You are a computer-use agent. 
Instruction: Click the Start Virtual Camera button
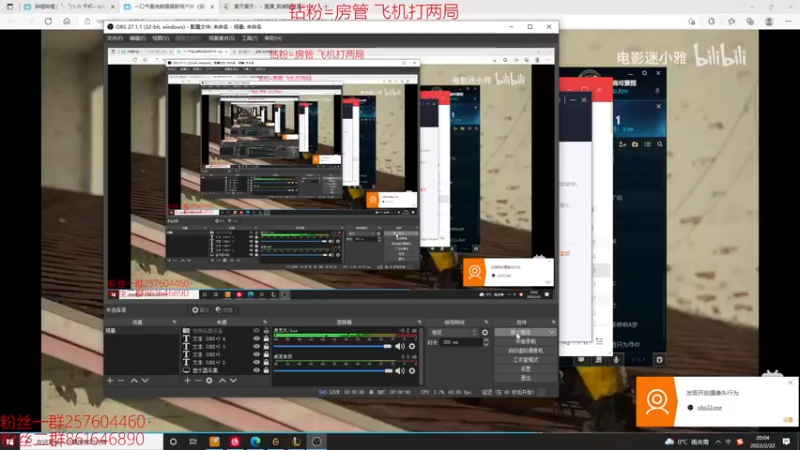pos(526,351)
